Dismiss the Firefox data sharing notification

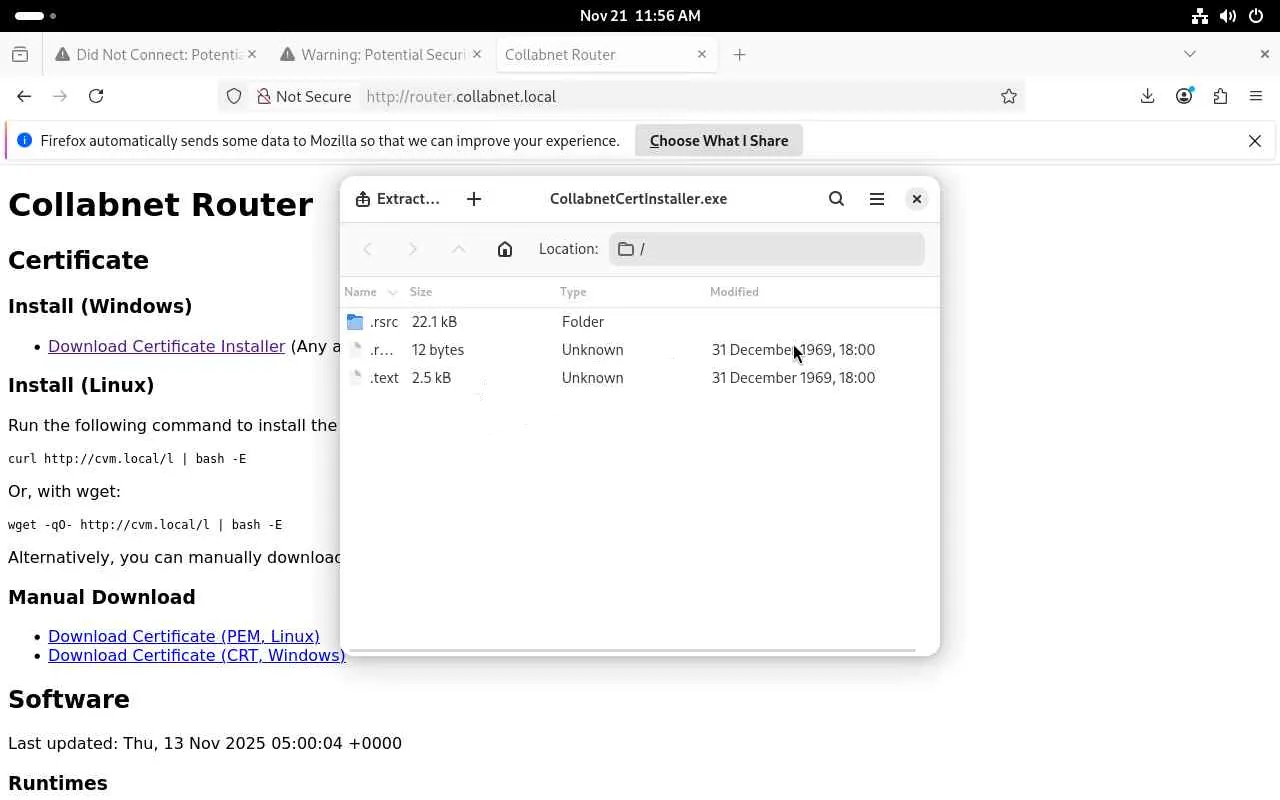1255,141
